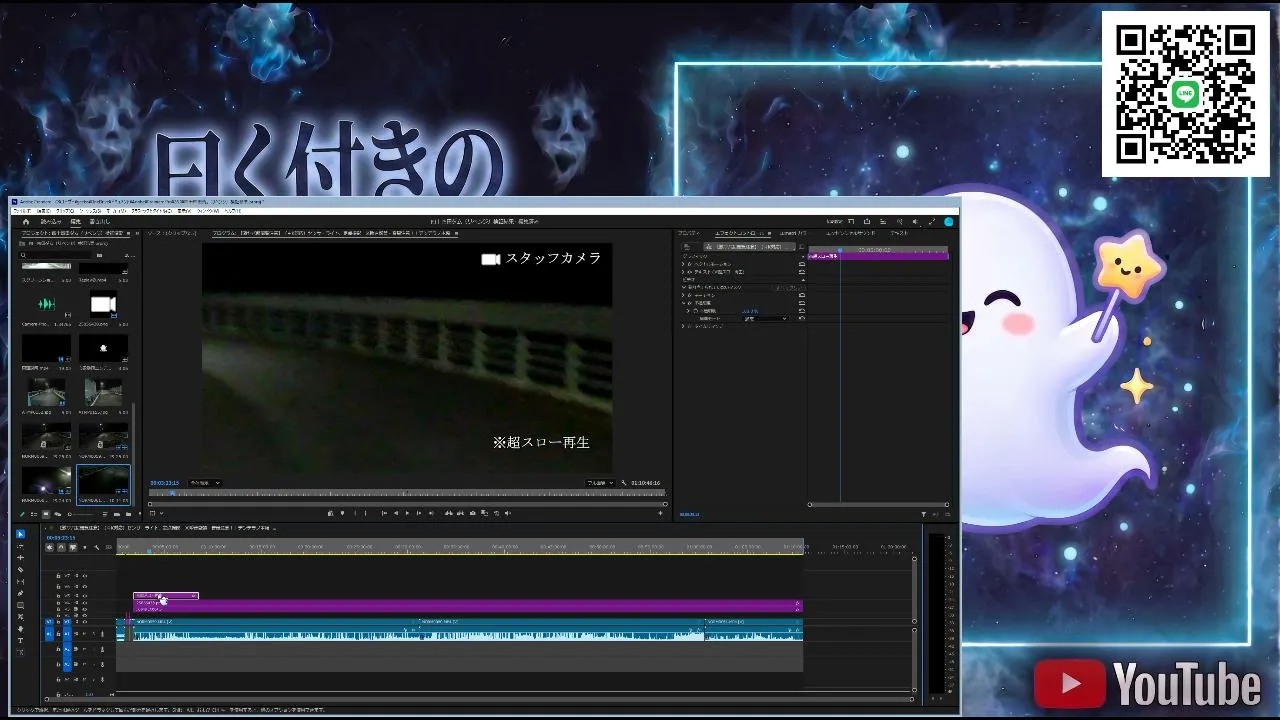
Task: Open the Program monitor zoom level dropdown
Action: [x=205, y=483]
